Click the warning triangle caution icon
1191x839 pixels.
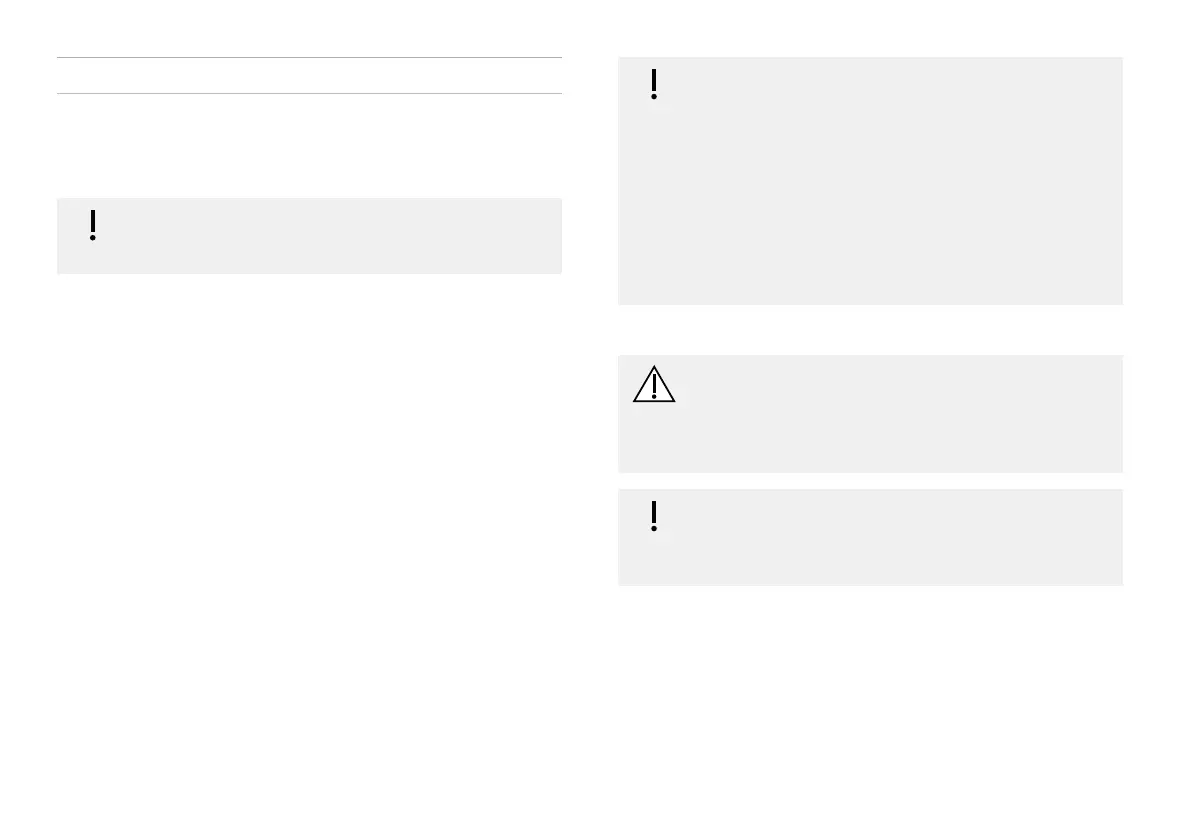pyautogui.click(x=653, y=384)
